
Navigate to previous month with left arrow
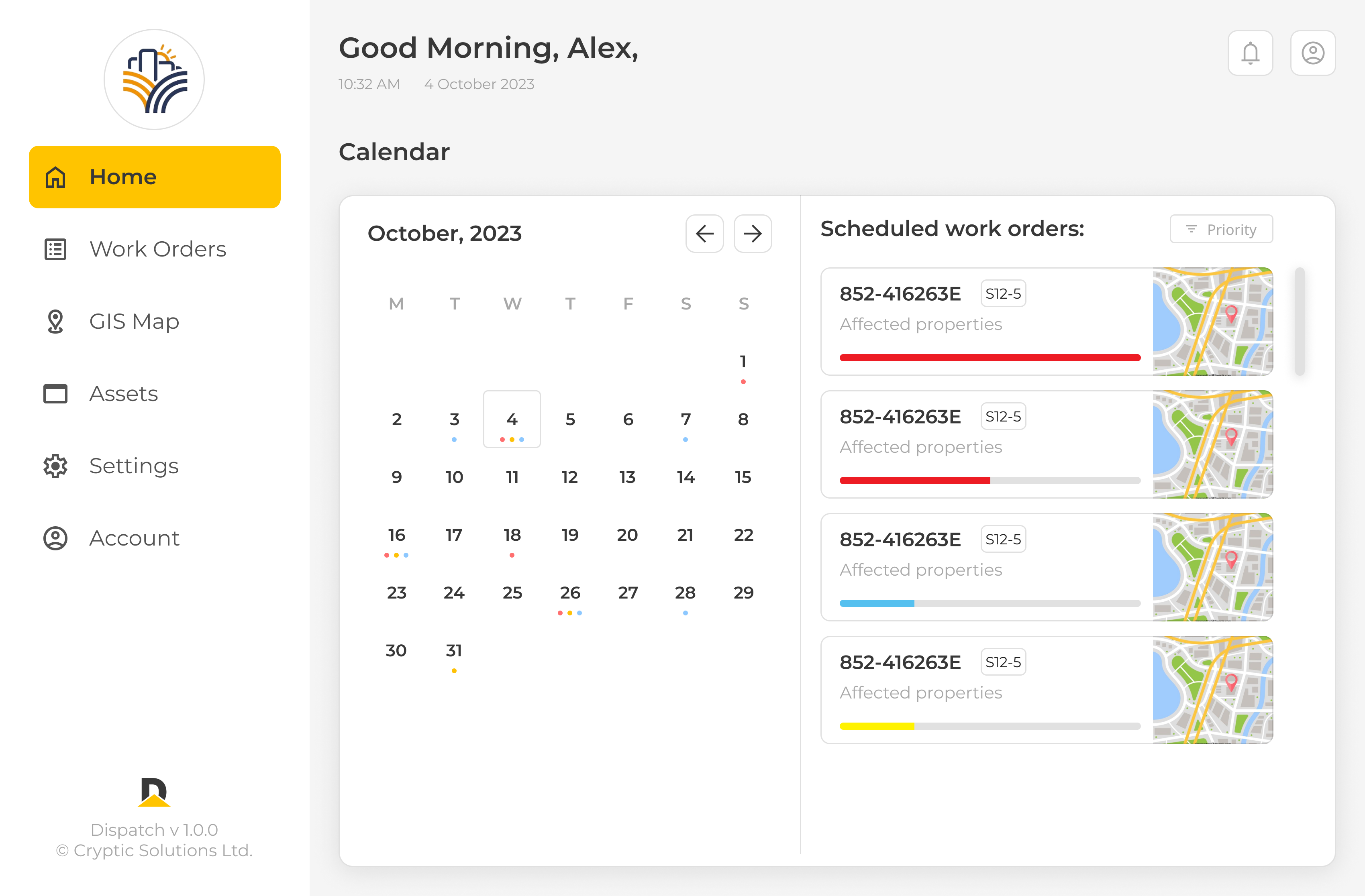(x=704, y=233)
